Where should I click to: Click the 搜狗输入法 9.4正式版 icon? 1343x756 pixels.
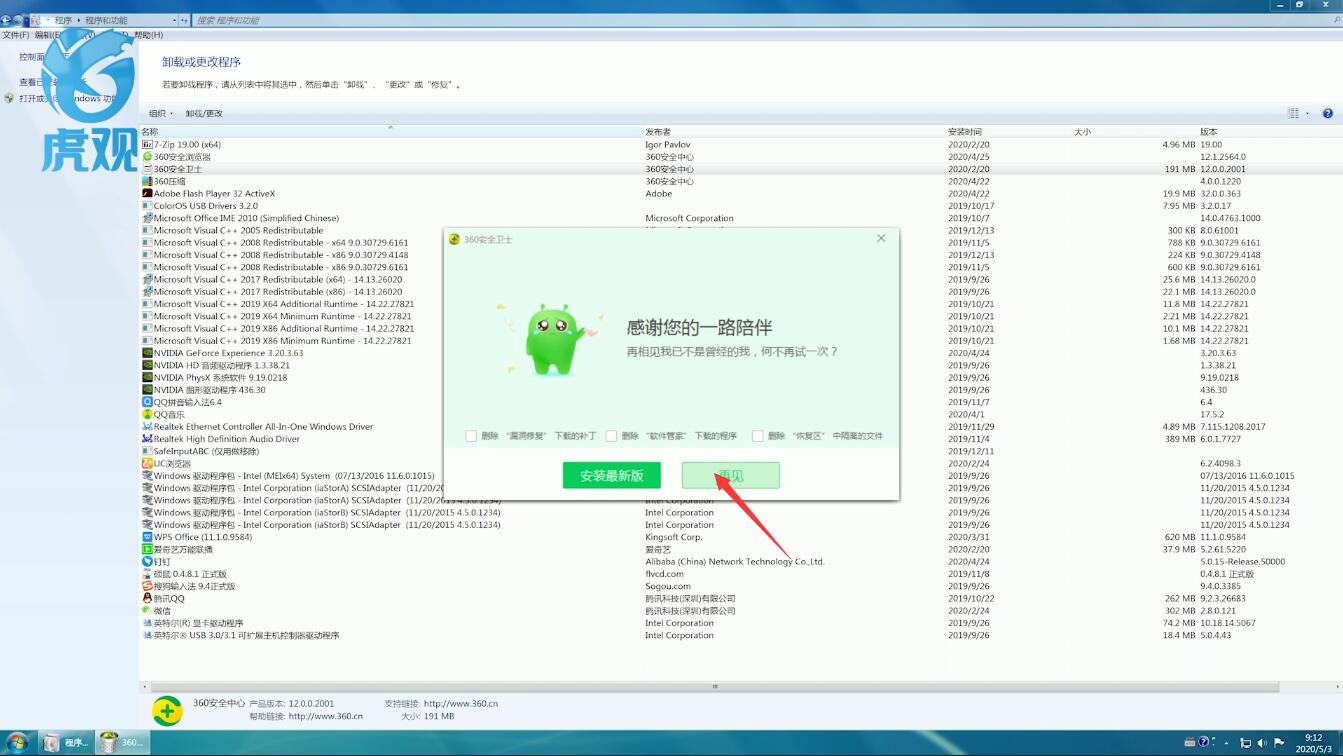tap(147, 586)
